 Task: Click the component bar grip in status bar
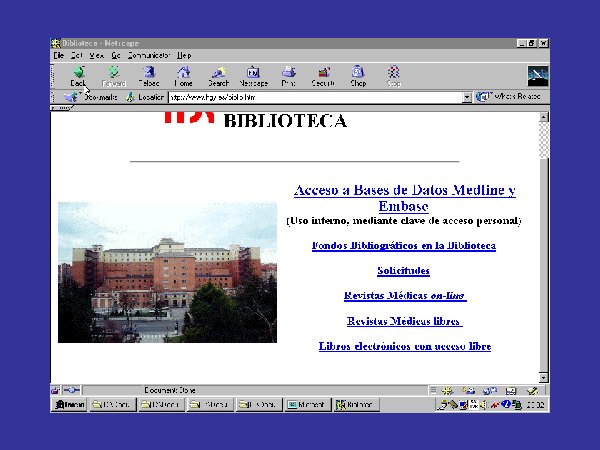tap(433, 390)
